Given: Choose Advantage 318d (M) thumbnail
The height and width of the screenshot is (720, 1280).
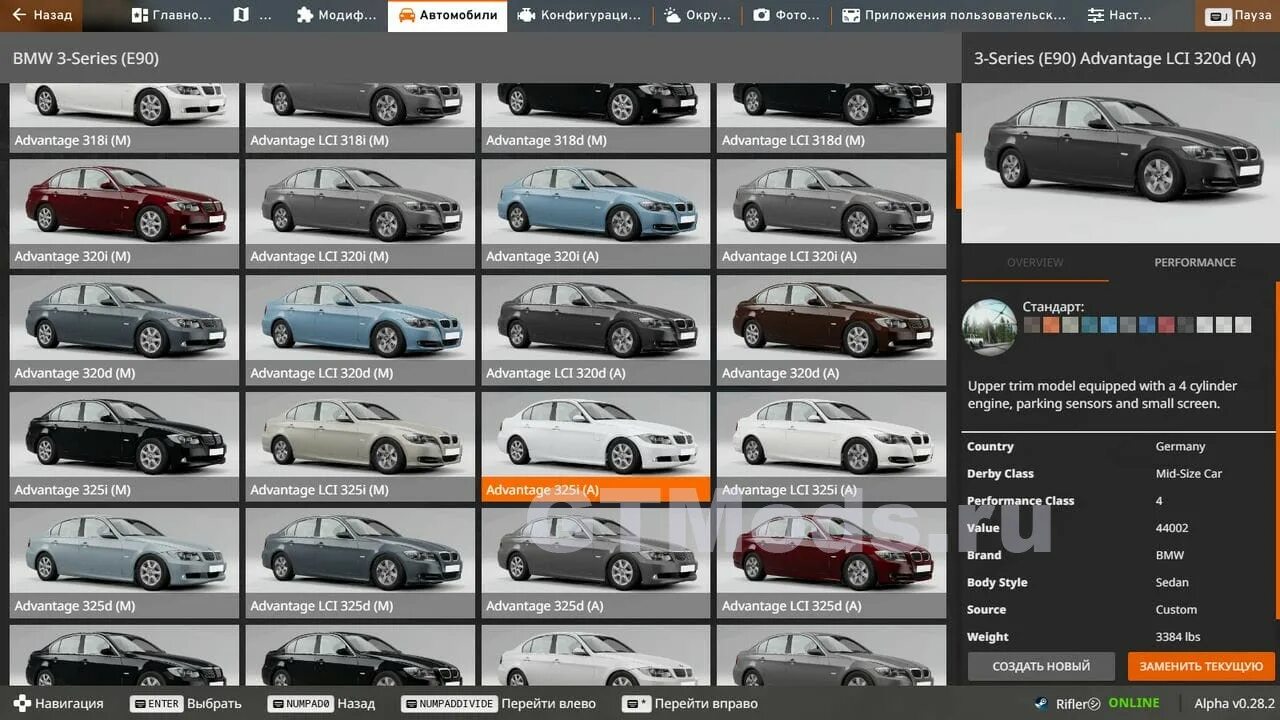Looking at the screenshot, I should pos(596,118).
